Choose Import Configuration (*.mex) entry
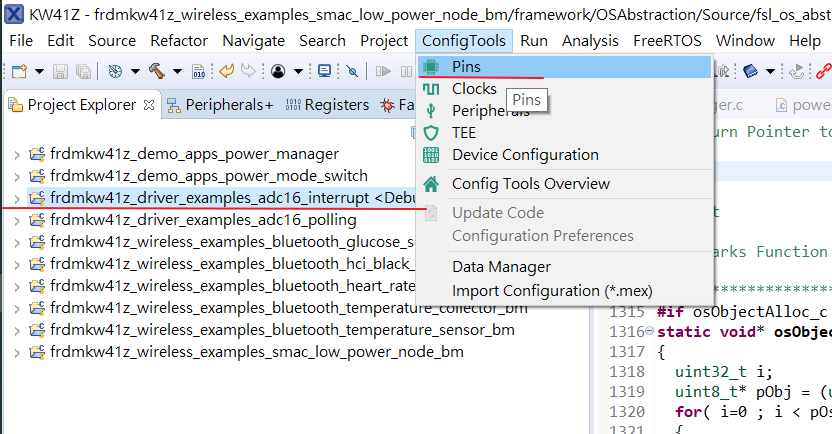 565,291
